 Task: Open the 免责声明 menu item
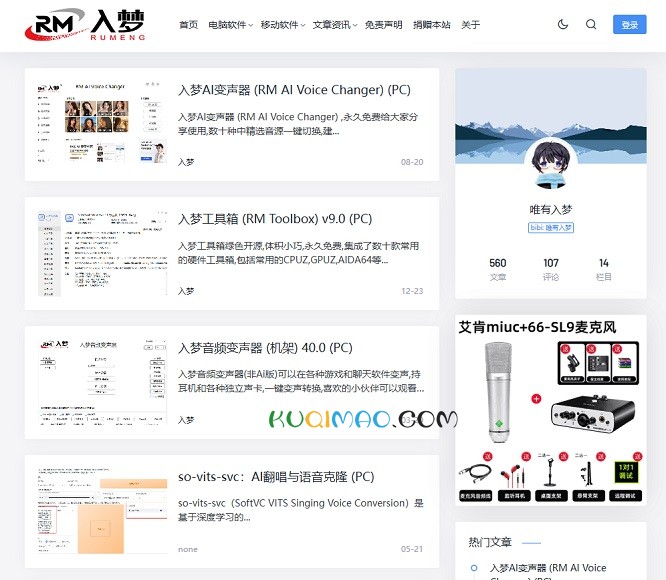pos(384,25)
